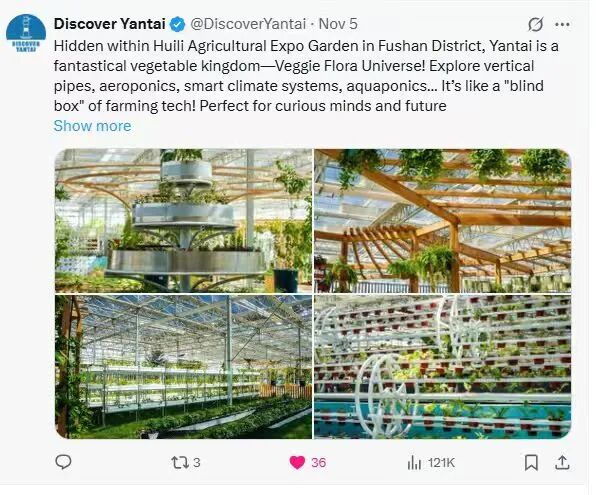Click the Grok explain icon
This screenshot has height=495, width=596.
pyautogui.click(x=535, y=25)
